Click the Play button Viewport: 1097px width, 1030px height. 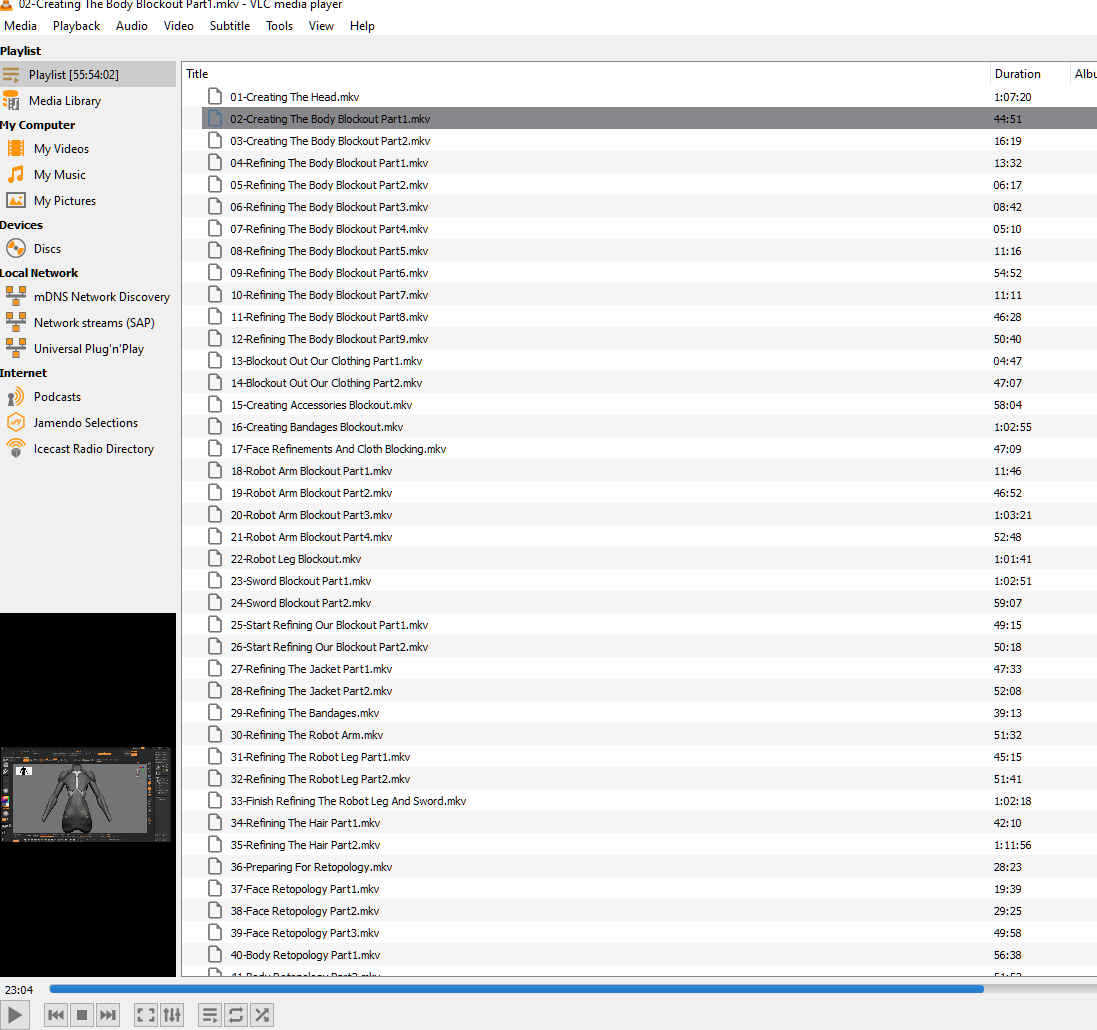tap(15, 1015)
